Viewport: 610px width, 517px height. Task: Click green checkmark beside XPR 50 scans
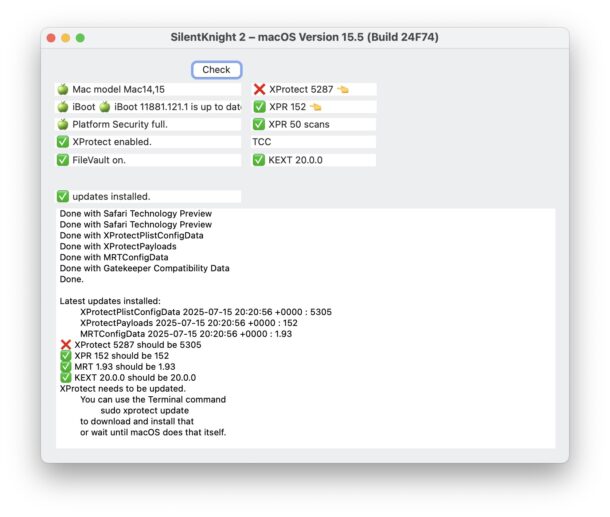tap(260, 125)
